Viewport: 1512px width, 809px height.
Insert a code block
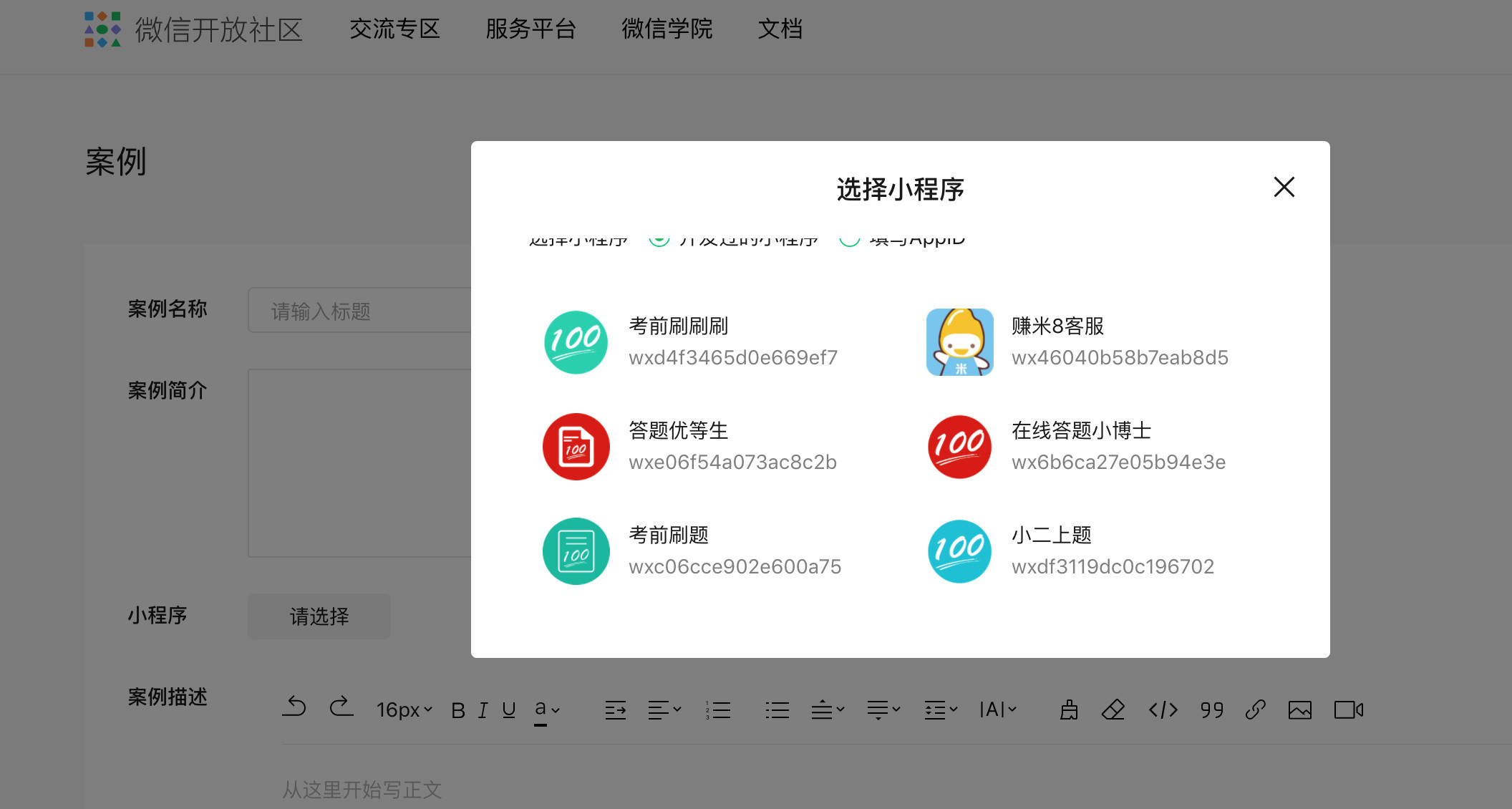pos(1163,709)
